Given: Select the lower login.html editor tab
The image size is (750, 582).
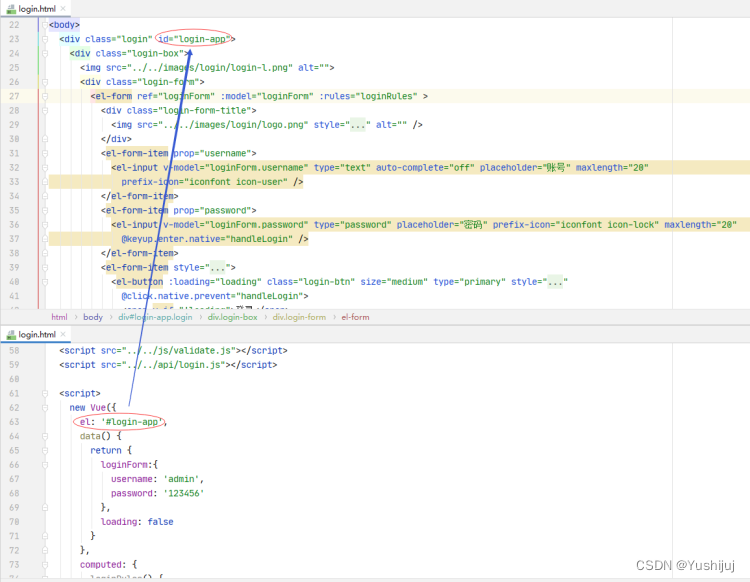Looking at the screenshot, I should pos(36,334).
